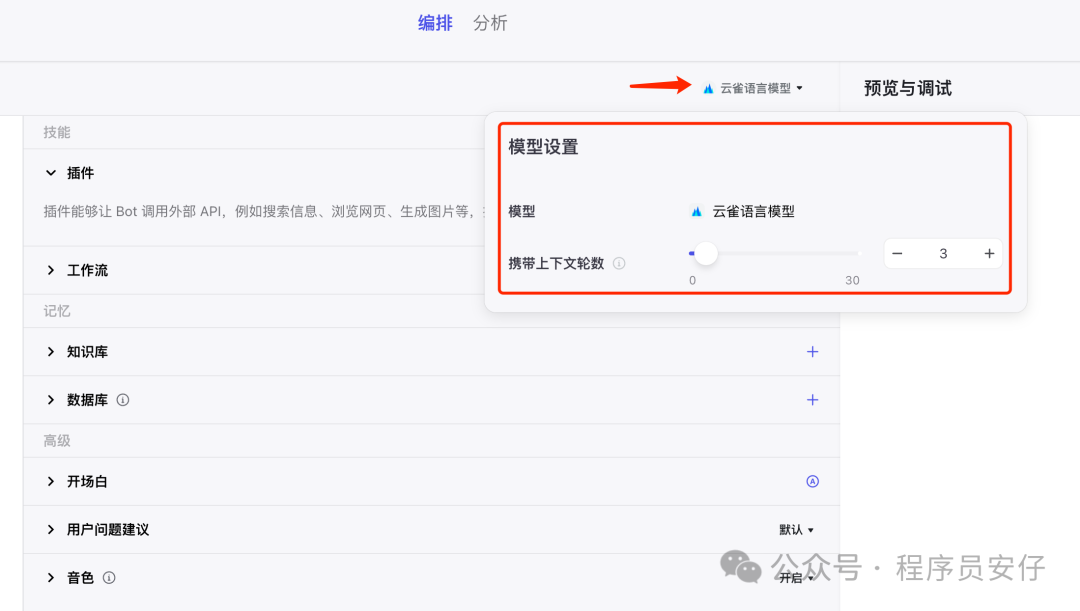Image resolution: width=1080 pixels, height=611 pixels.
Task: Click the context rounds value field showing 3
Action: click(943, 253)
